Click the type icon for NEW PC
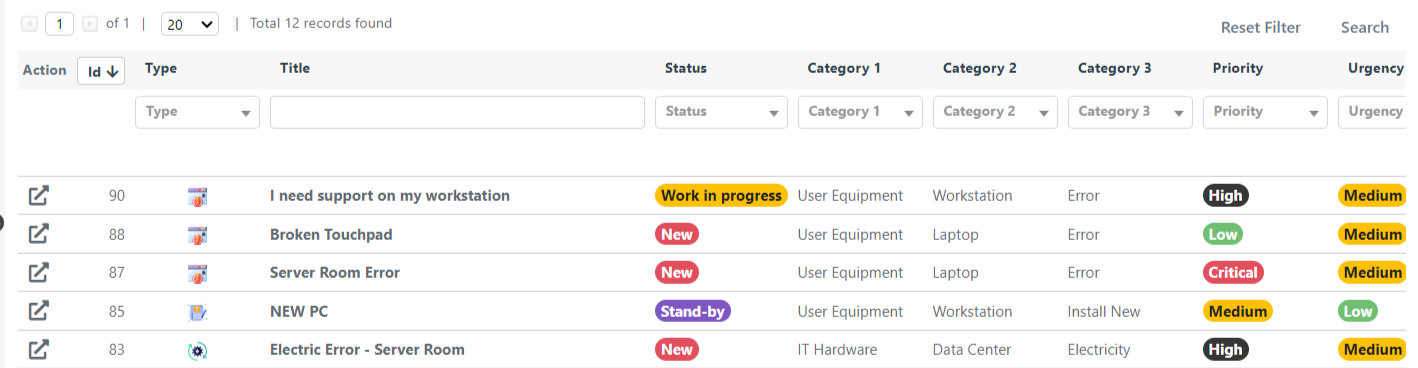 [x=198, y=312]
